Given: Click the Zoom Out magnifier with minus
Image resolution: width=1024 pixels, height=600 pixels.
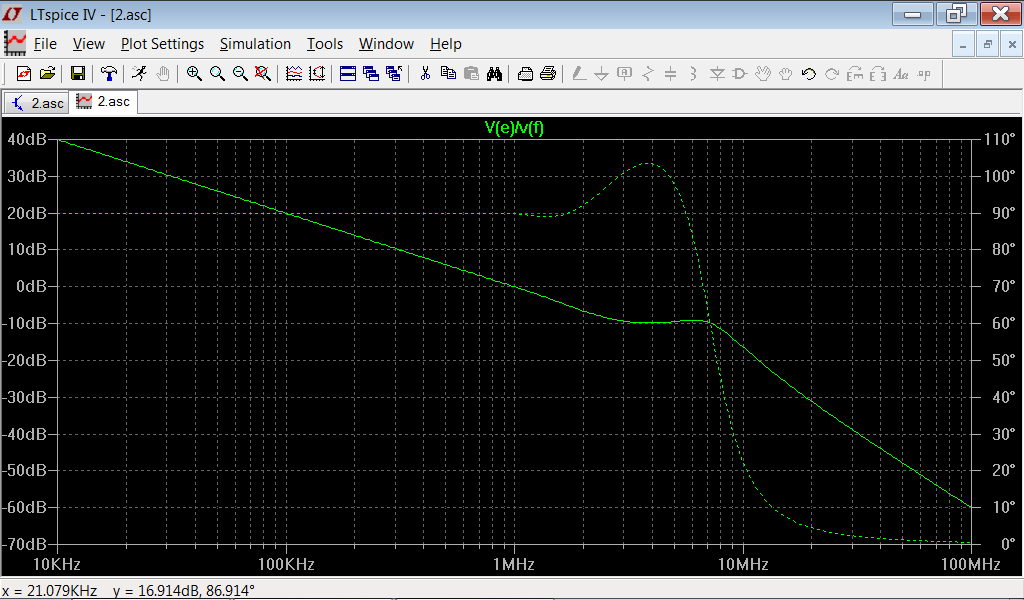Looking at the screenshot, I should pos(240,74).
